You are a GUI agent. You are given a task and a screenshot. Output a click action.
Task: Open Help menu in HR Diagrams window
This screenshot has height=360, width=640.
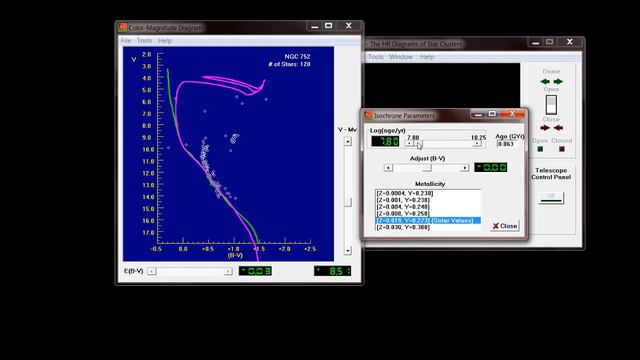(427, 57)
